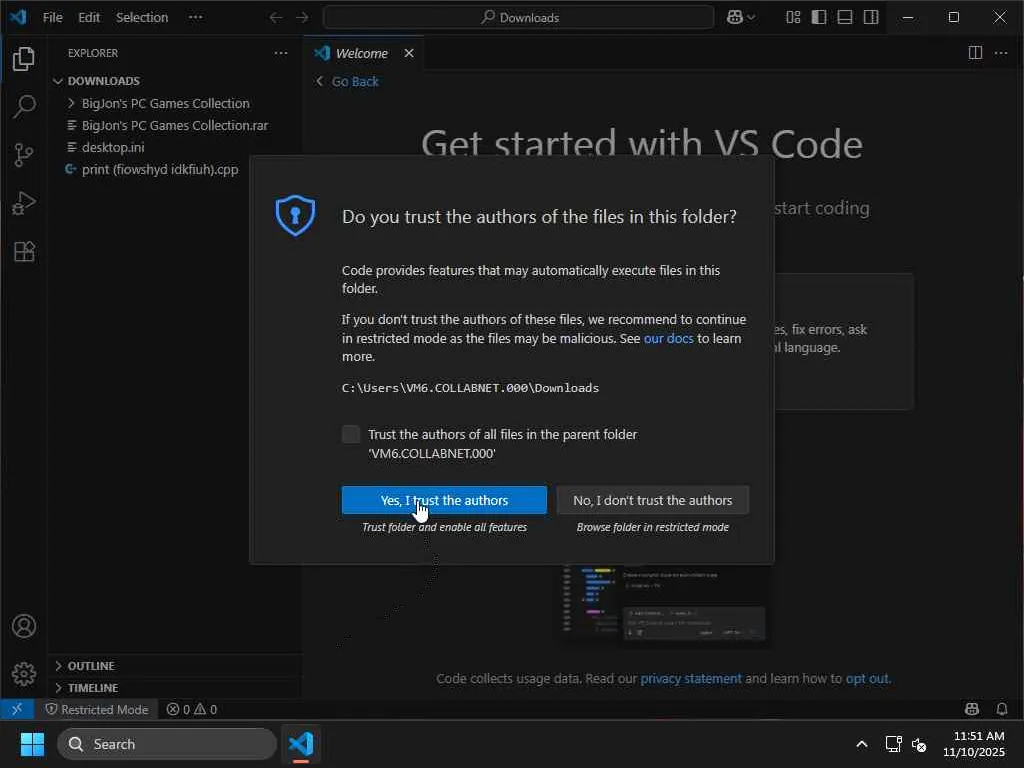The width and height of the screenshot is (1024, 768).
Task: Select the Welcome tab
Action: tap(361, 53)
